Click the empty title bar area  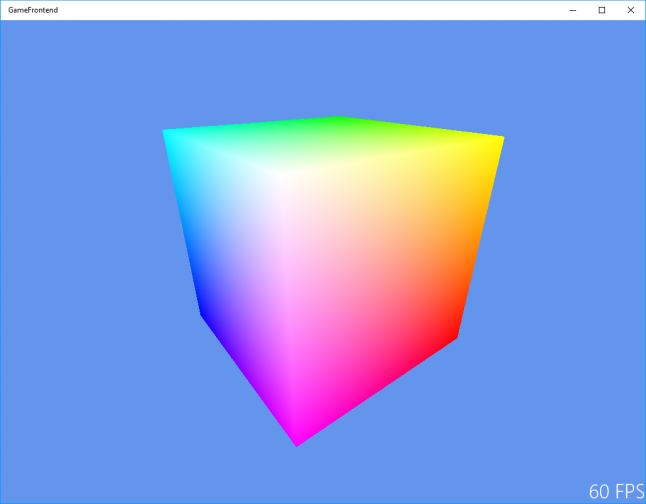point(300,10)
